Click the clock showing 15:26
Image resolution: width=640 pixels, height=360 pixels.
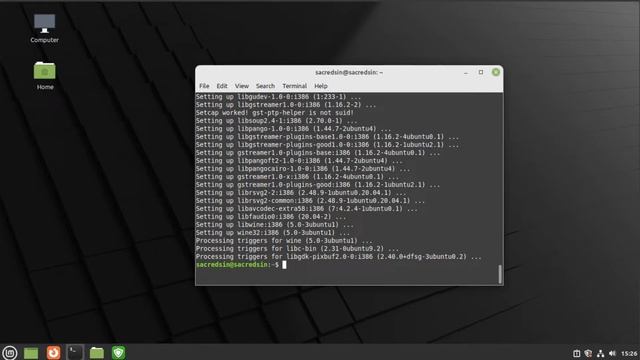click(x=629, y=353)
